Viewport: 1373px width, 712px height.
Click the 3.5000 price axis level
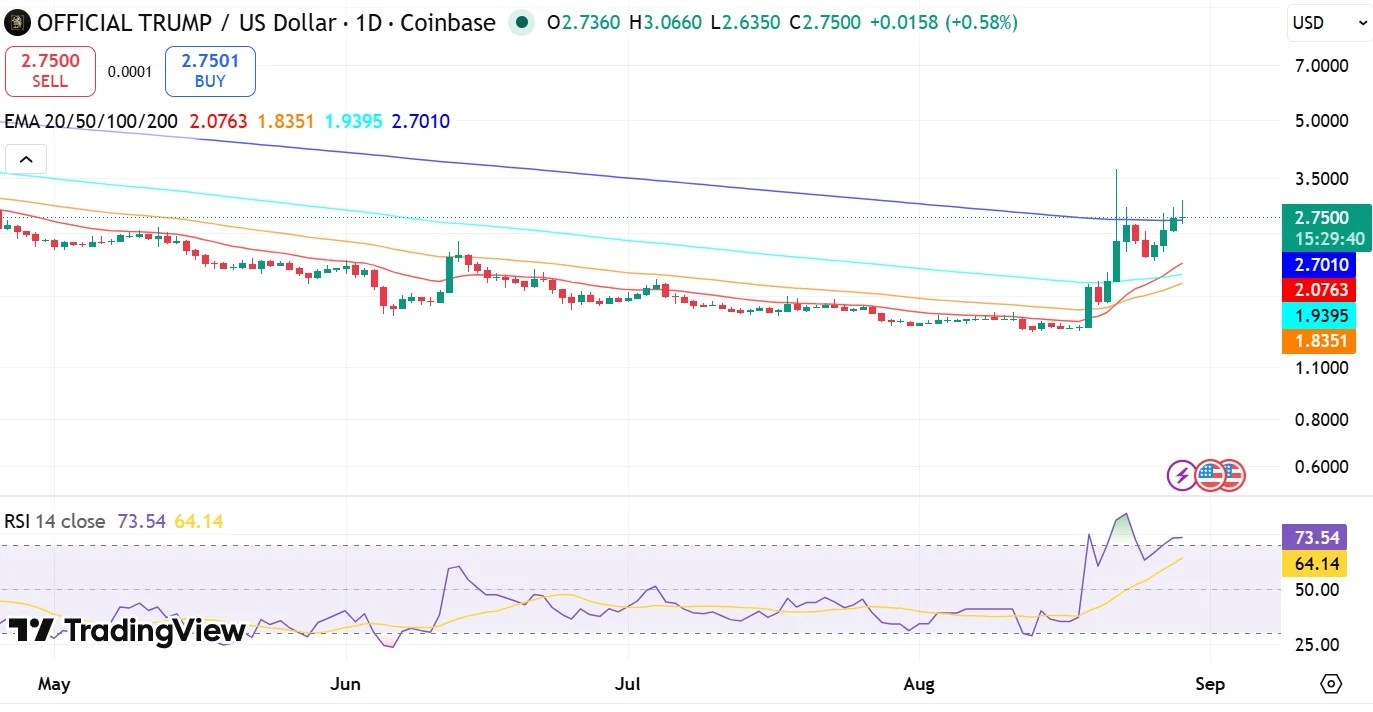(x=1322, y=179)
